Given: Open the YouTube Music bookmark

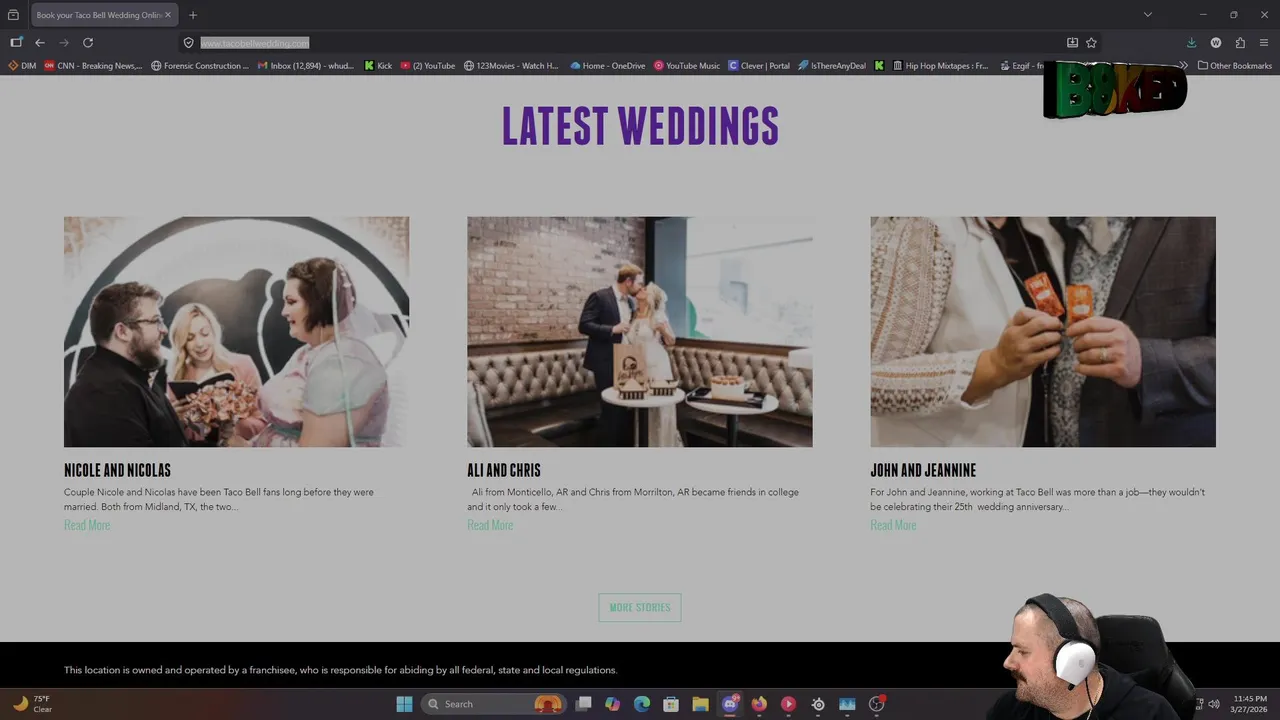Looking at the screenshot, I should point(687,66).
